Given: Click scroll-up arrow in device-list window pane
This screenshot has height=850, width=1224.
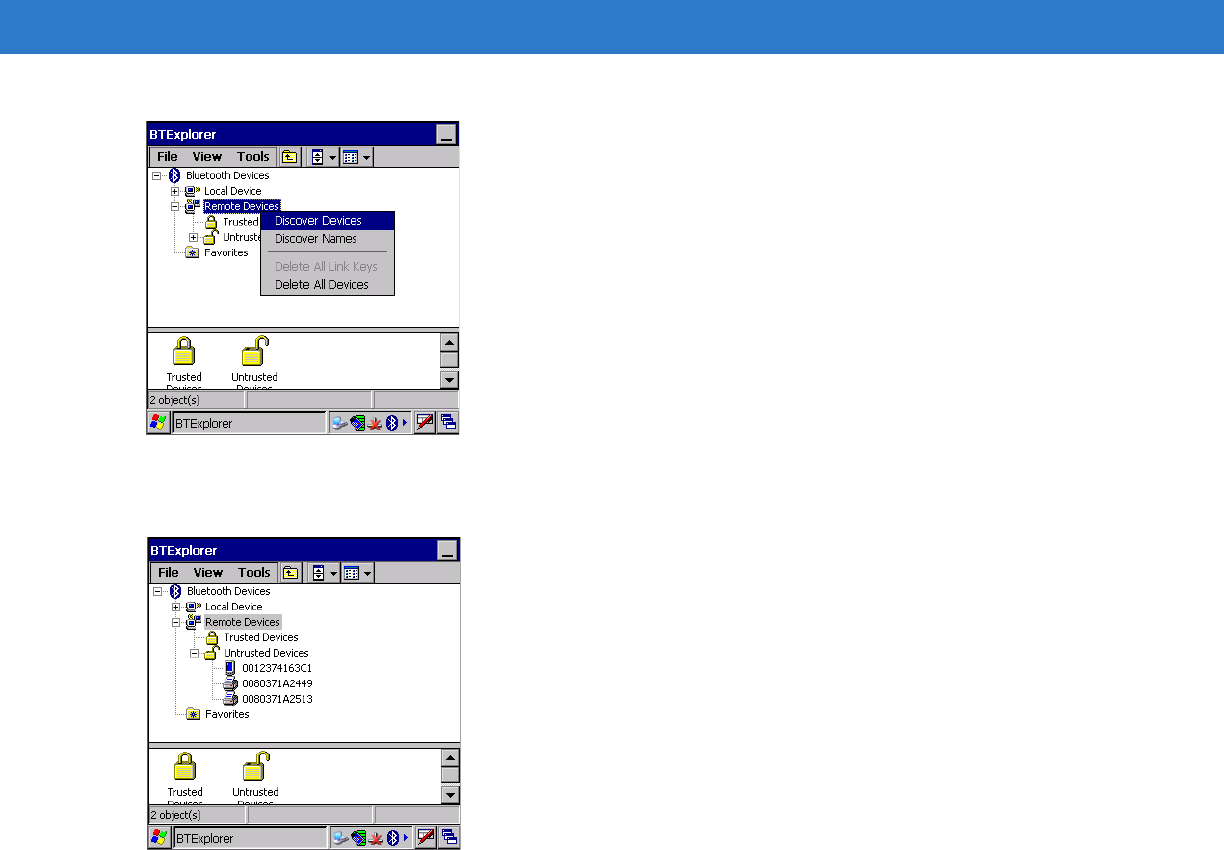Looking at the screenshot, I should [451, 757].
